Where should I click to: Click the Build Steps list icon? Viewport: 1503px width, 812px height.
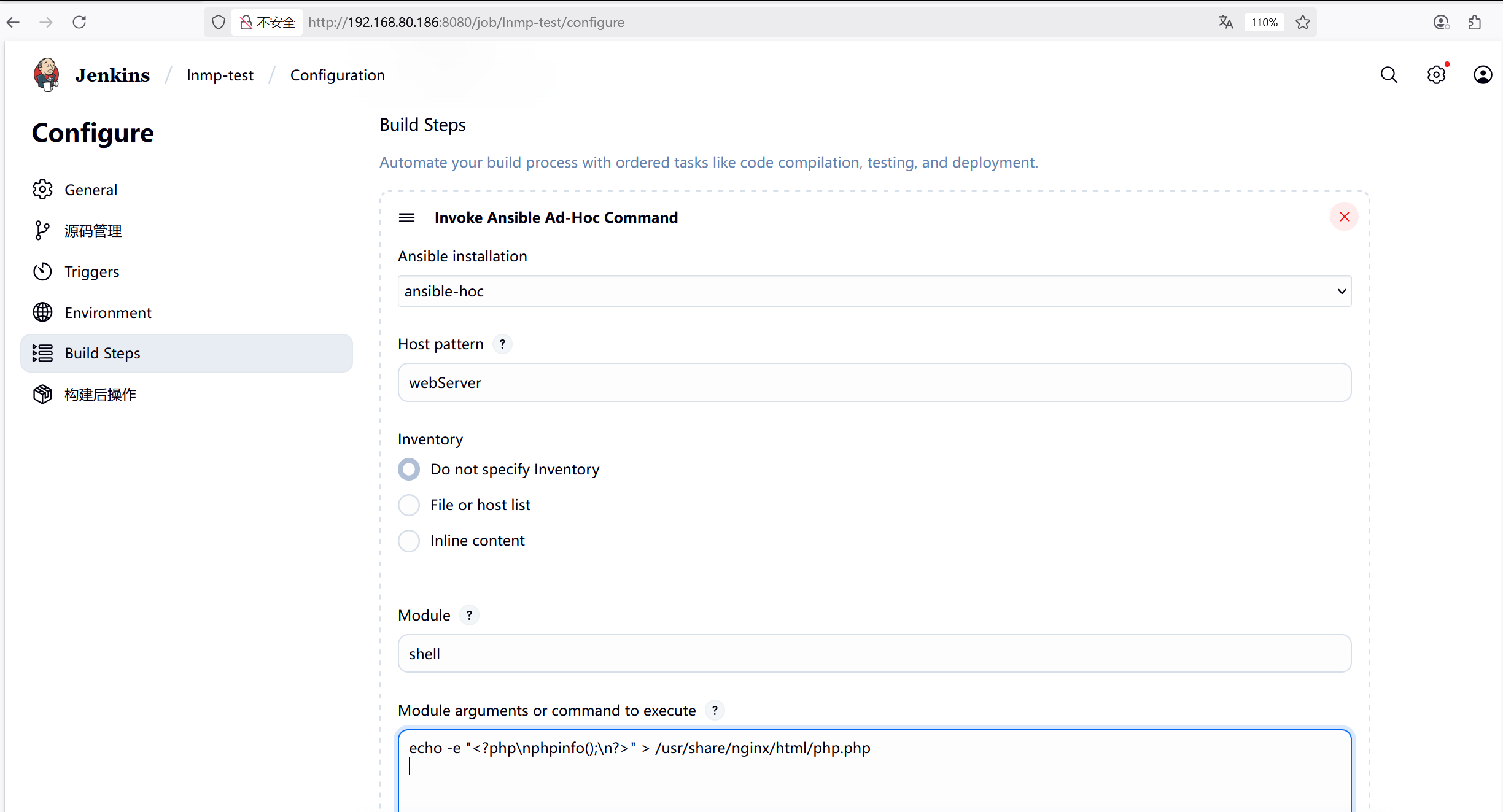(42, 353)
